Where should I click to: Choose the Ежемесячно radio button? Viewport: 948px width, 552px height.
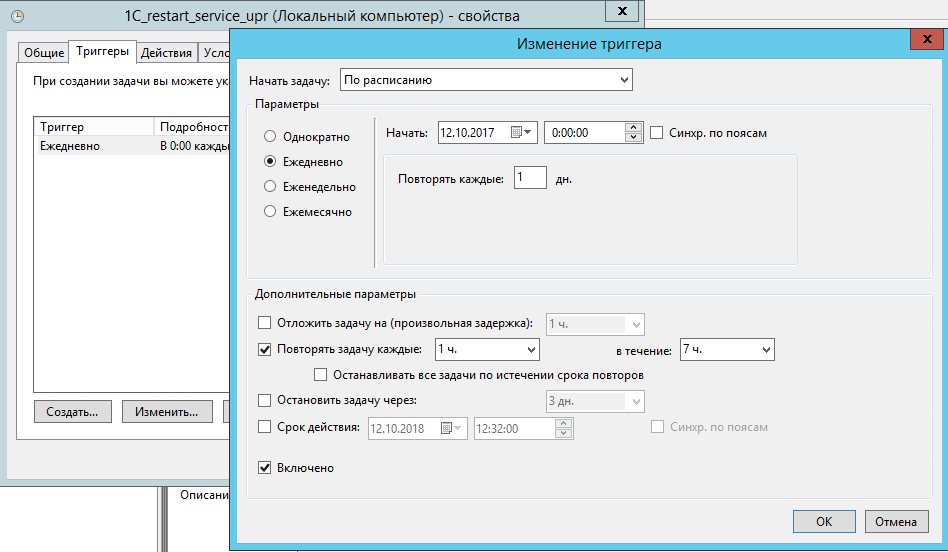(x=270, y=211)
